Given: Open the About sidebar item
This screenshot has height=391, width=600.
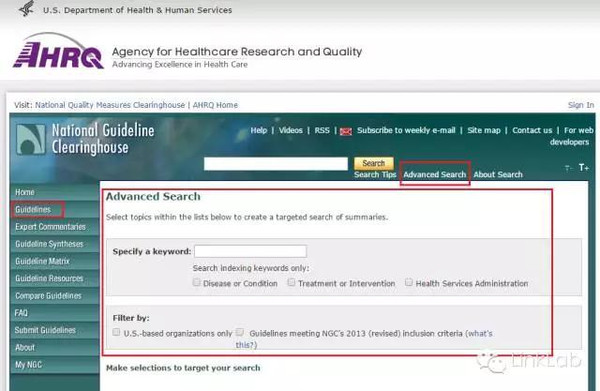Looking at the screenshot, I should 55,347.
